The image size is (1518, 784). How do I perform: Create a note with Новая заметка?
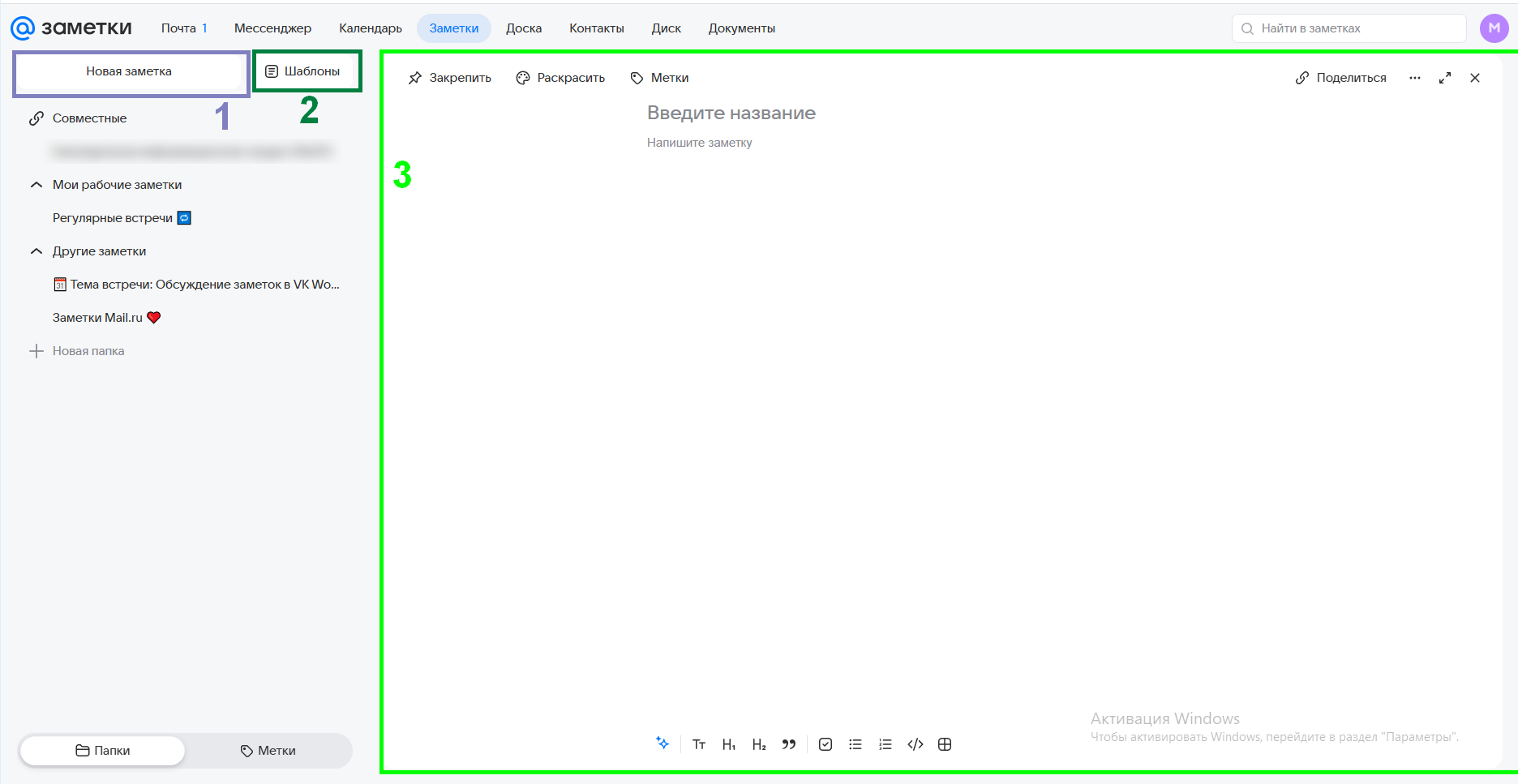(130, 71)
